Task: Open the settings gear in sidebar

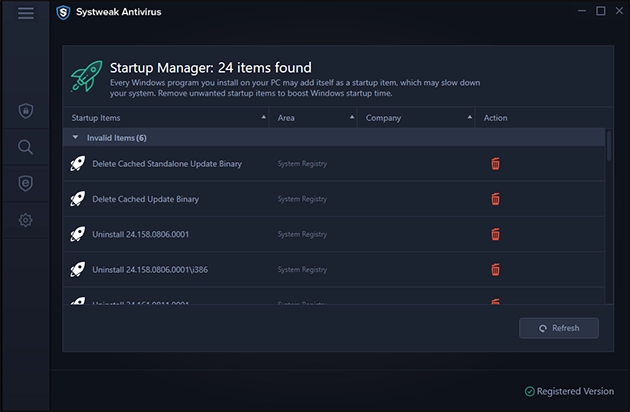Action: point(25,219)
